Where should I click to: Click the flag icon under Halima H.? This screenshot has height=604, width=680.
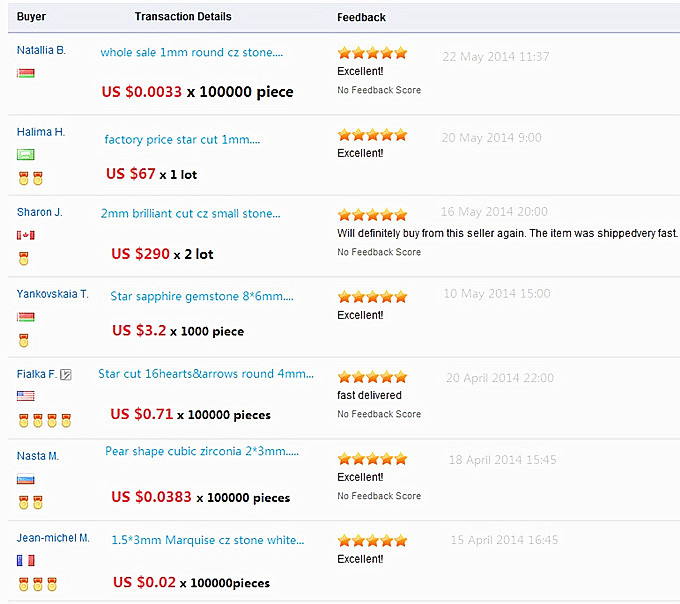click(26, 154)
